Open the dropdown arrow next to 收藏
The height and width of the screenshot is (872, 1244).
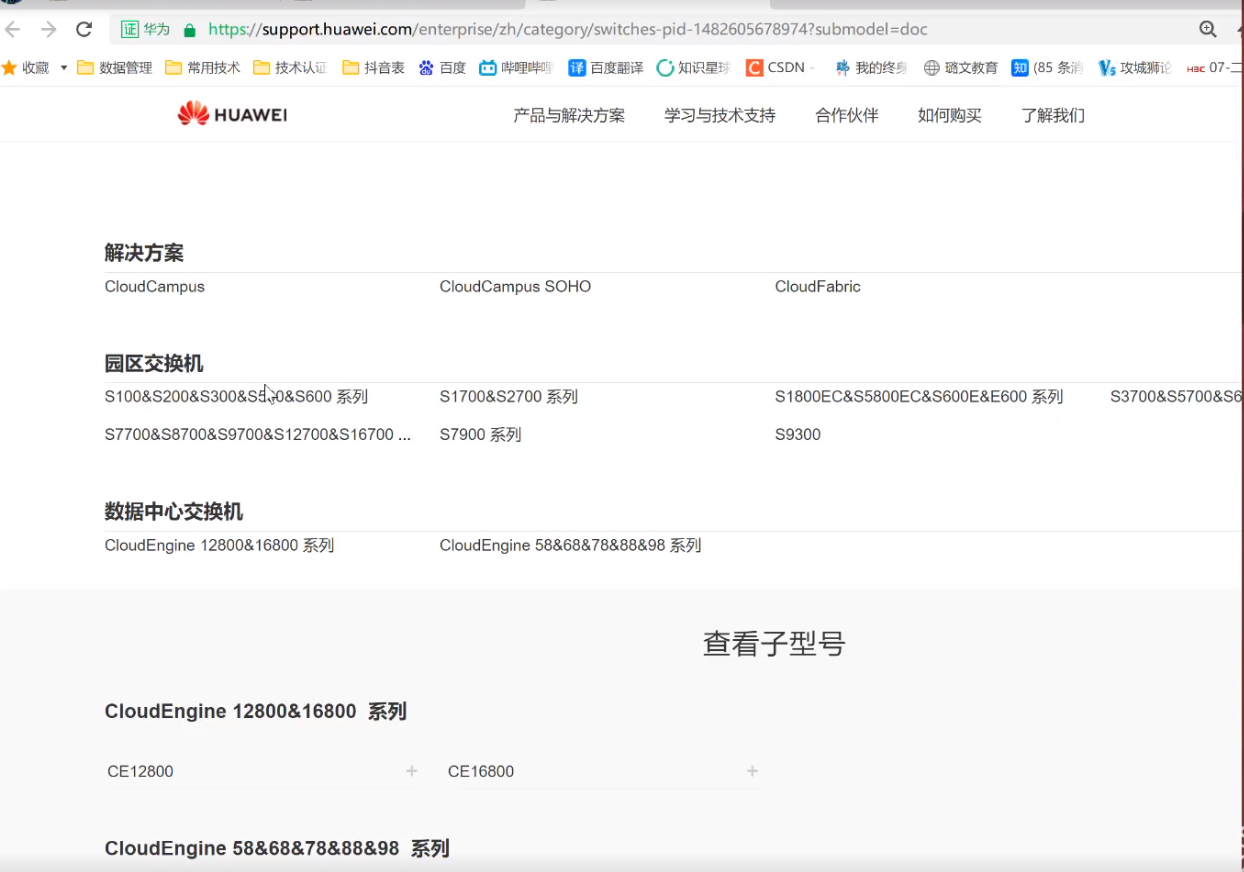click(64, 68)
